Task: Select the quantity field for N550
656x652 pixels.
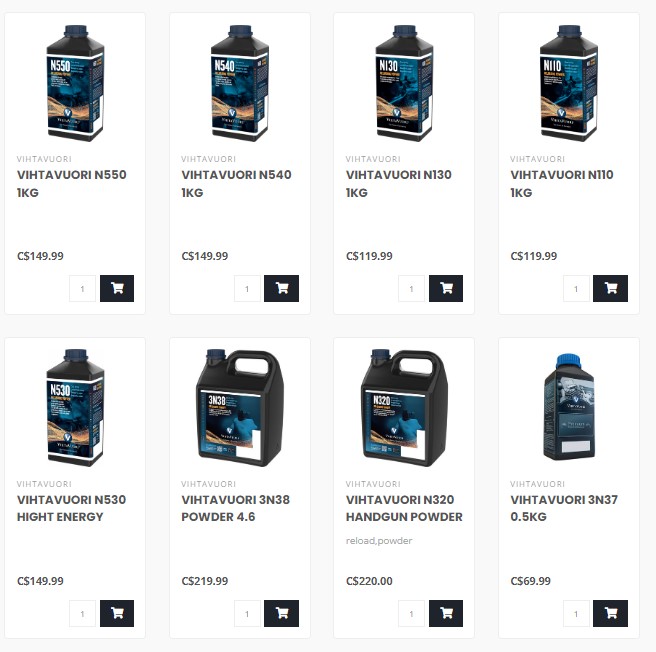Action: click(82, 288)
